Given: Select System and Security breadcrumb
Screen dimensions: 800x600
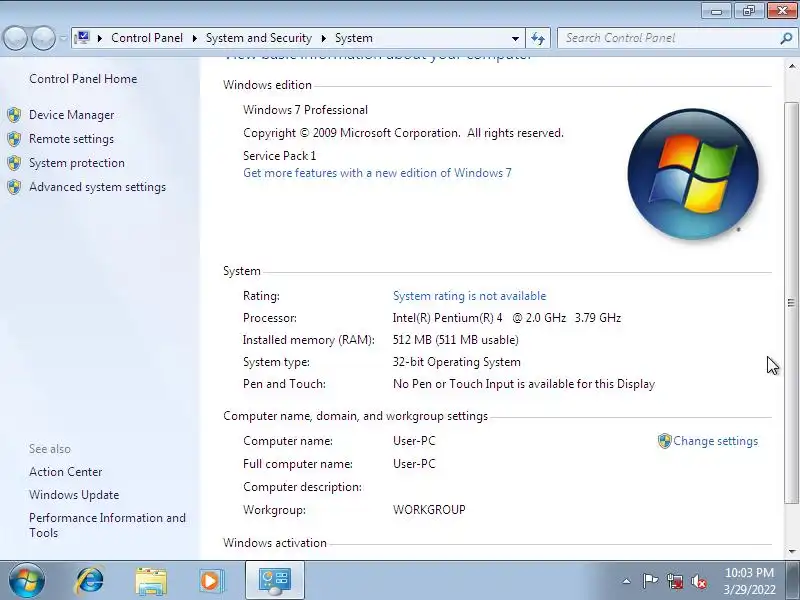Looking at the screenshot, I should pyautogui.click(x=259, y=38).
